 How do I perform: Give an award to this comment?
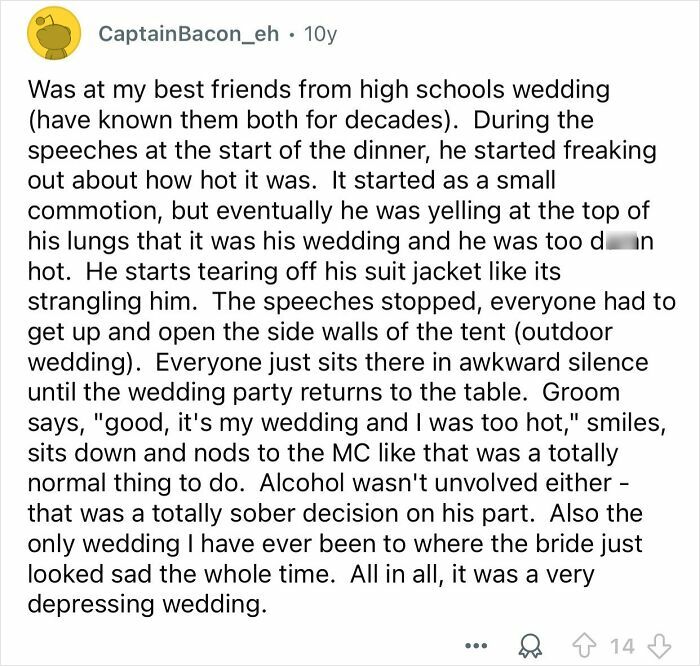(529, 646)
